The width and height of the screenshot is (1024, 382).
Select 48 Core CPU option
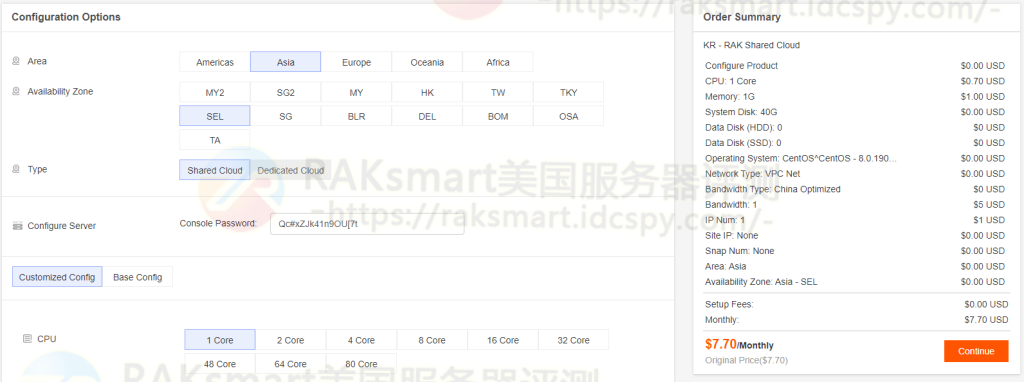[220, 364]
